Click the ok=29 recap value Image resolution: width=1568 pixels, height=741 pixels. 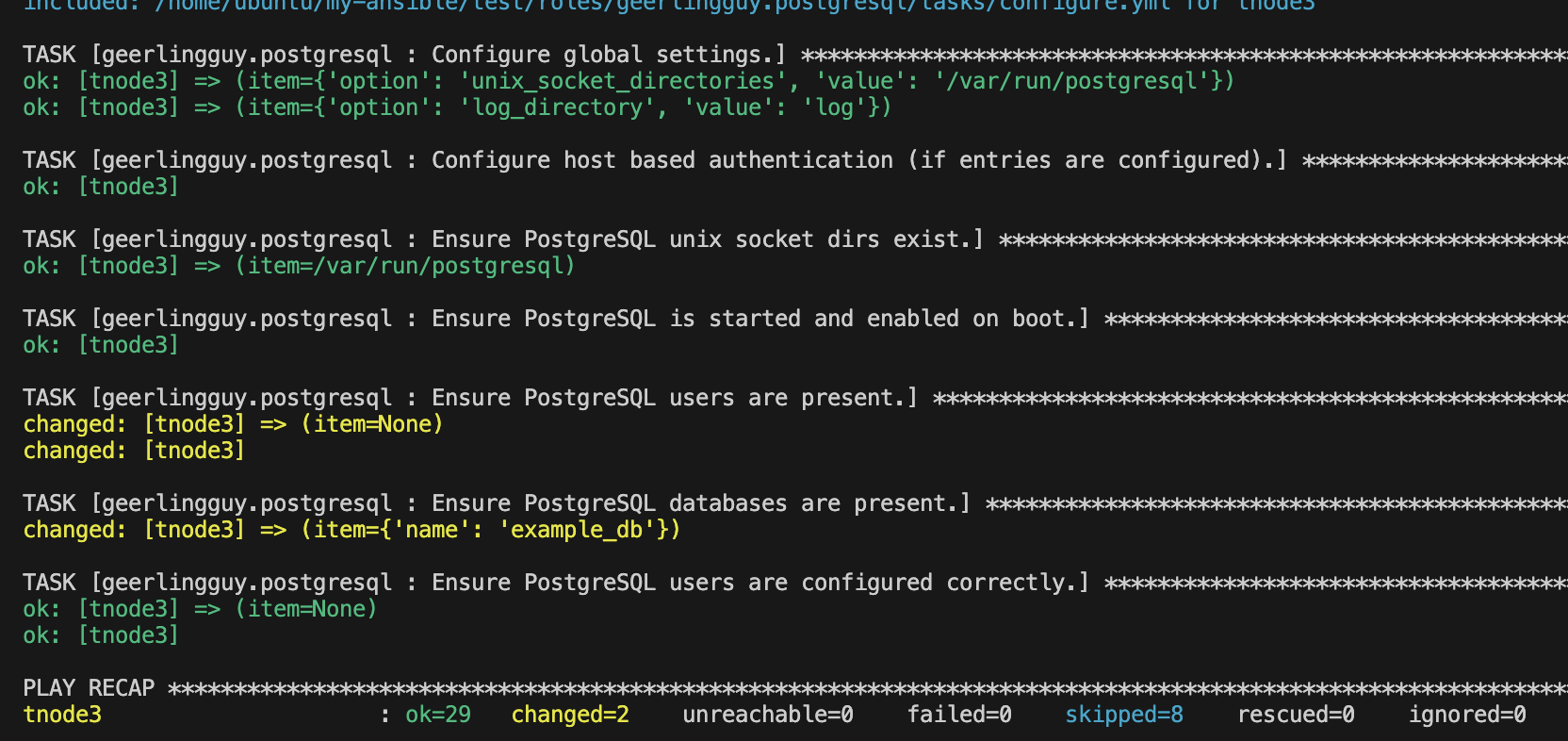tap(438, 716)
